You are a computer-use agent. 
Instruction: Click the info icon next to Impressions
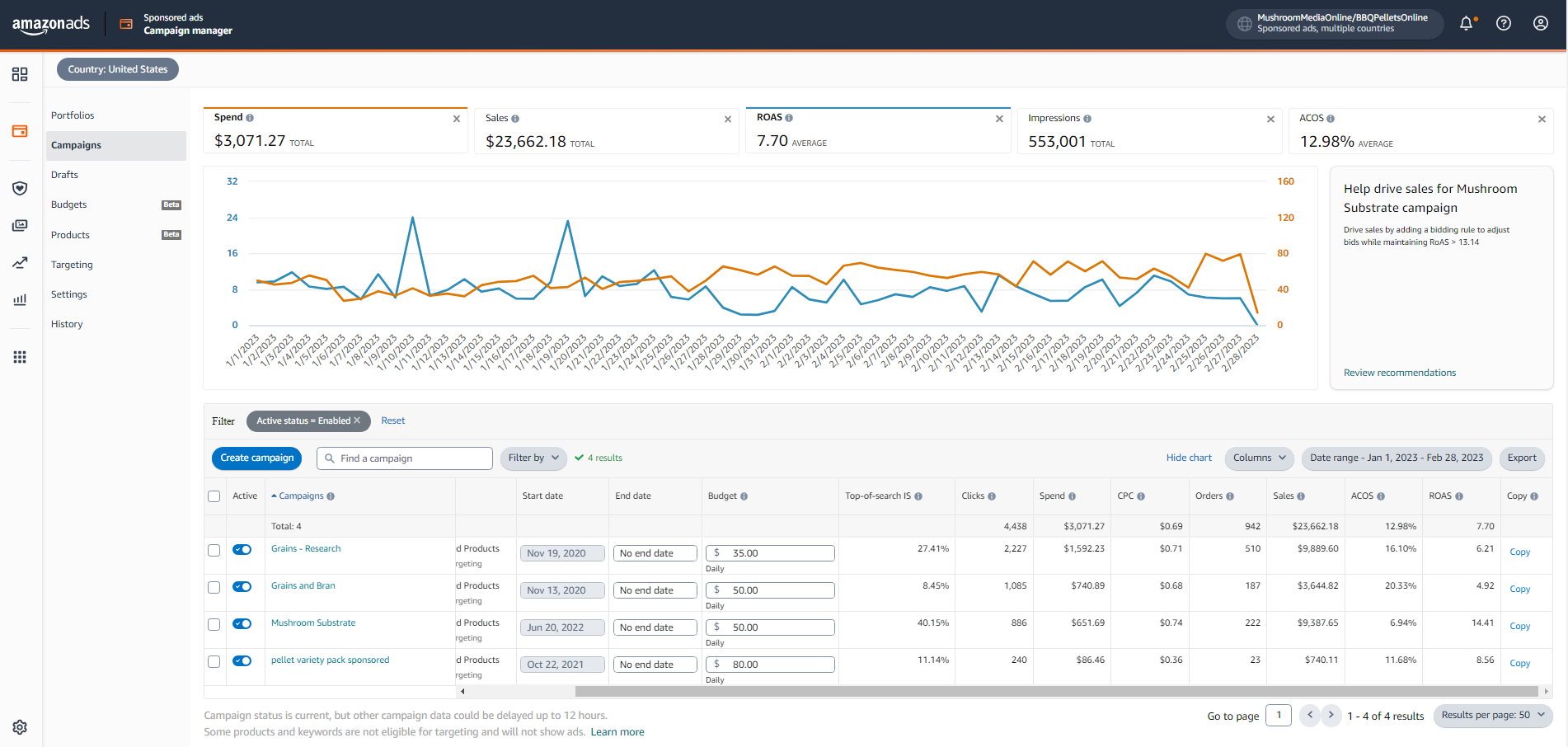[1087, 119]
